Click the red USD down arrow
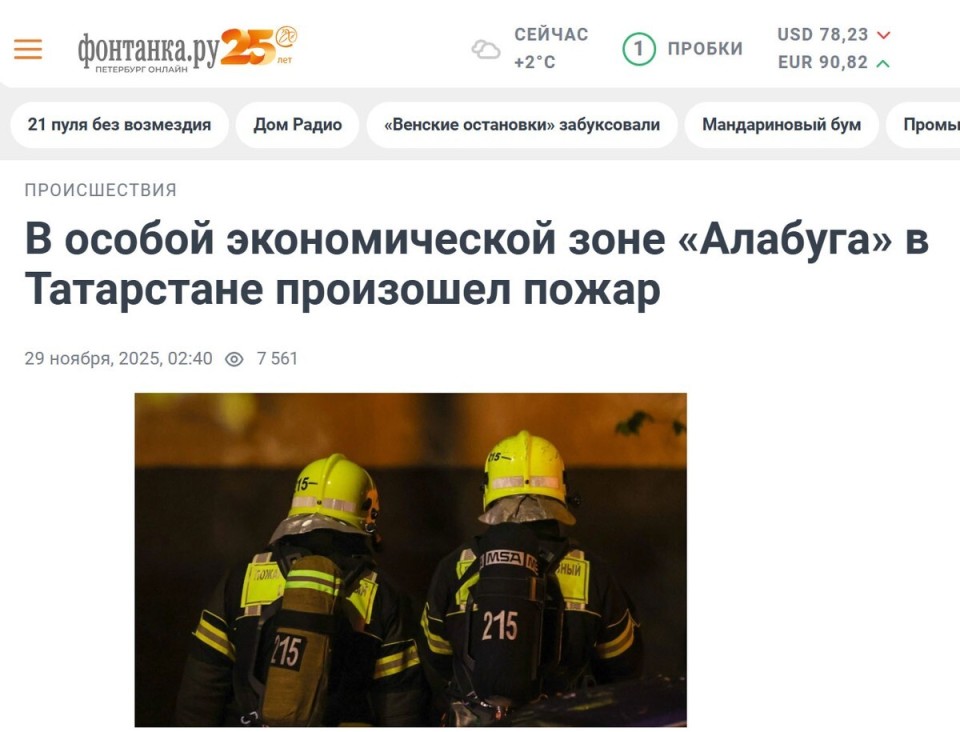This screenshot has height=732, width=960. [x=883, y=35]
